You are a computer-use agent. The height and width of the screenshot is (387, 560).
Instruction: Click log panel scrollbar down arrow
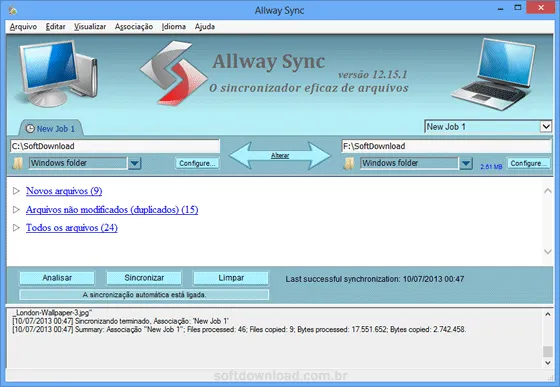548,363
